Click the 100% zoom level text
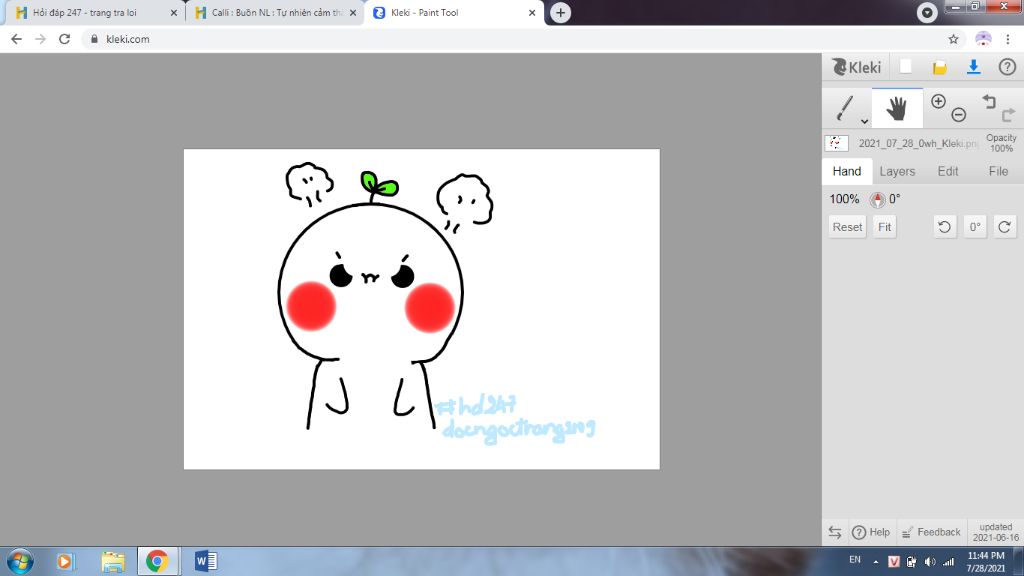The width and height of the screenshot is (1024, 576). [x=844, y=199]
